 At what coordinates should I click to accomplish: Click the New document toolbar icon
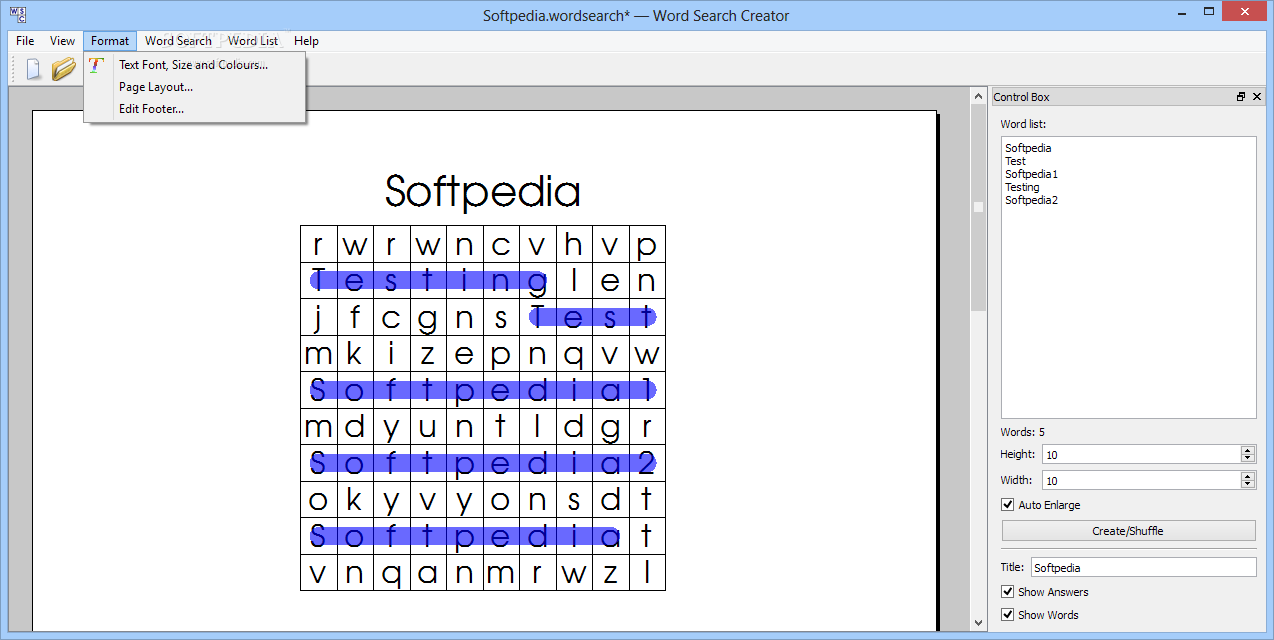33,69
